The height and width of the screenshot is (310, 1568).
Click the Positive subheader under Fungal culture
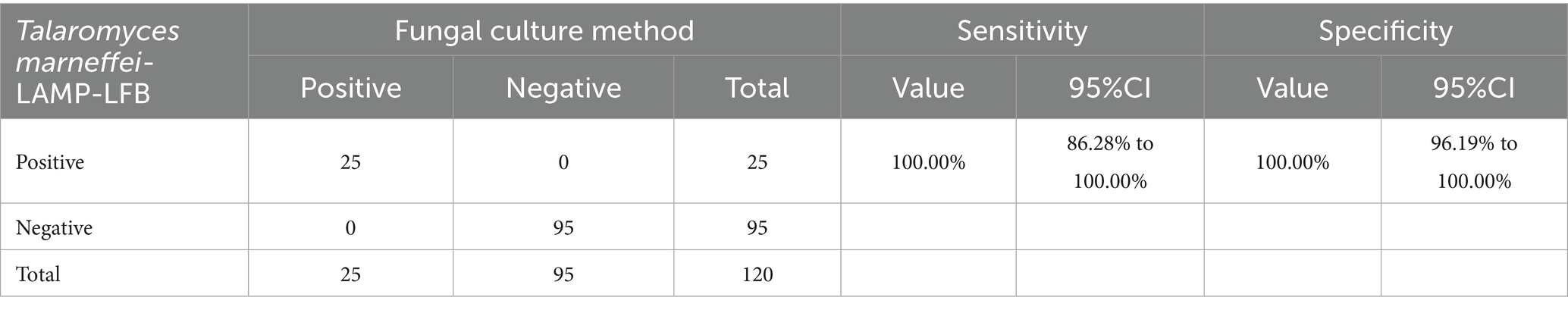point(350,88)
